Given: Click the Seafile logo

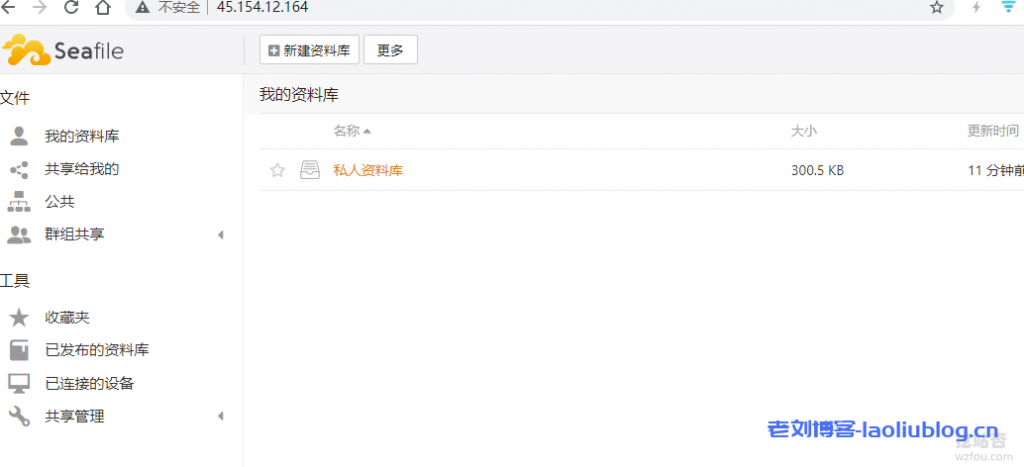Looking at the screenshot, I should click(x=63, y=50).
